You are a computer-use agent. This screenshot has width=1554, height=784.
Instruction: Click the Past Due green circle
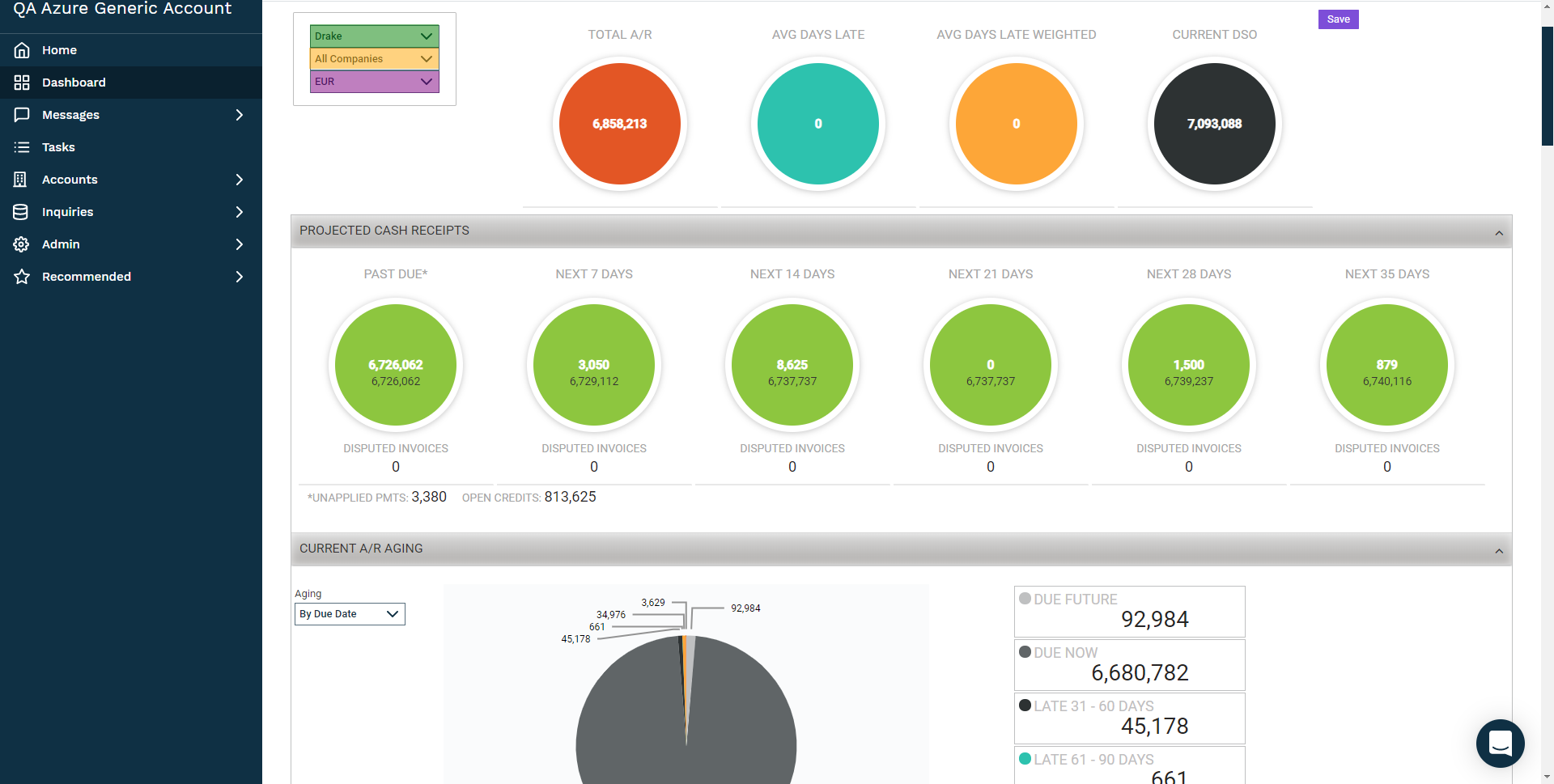coord(396,365)
